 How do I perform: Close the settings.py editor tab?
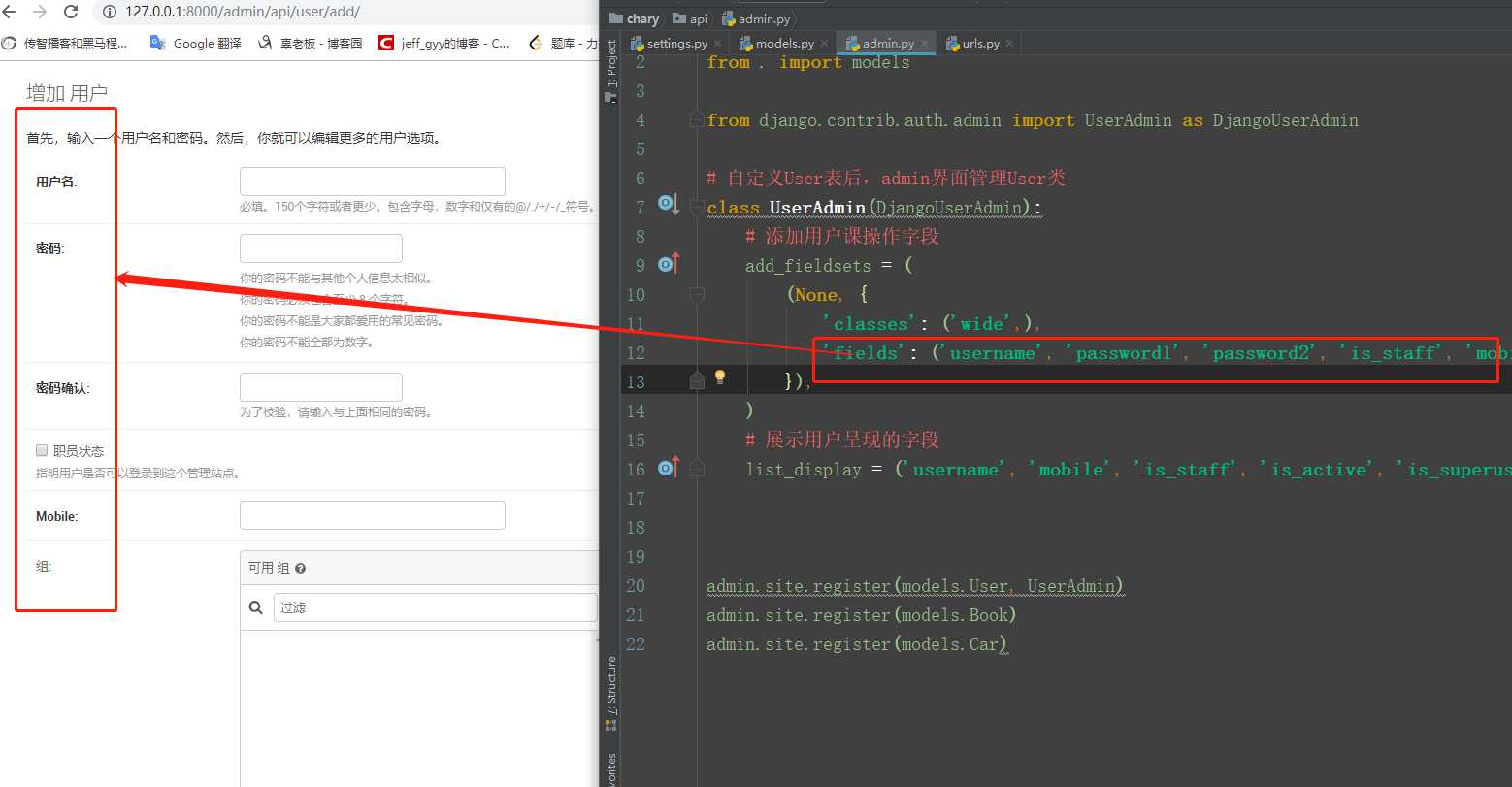717,44
